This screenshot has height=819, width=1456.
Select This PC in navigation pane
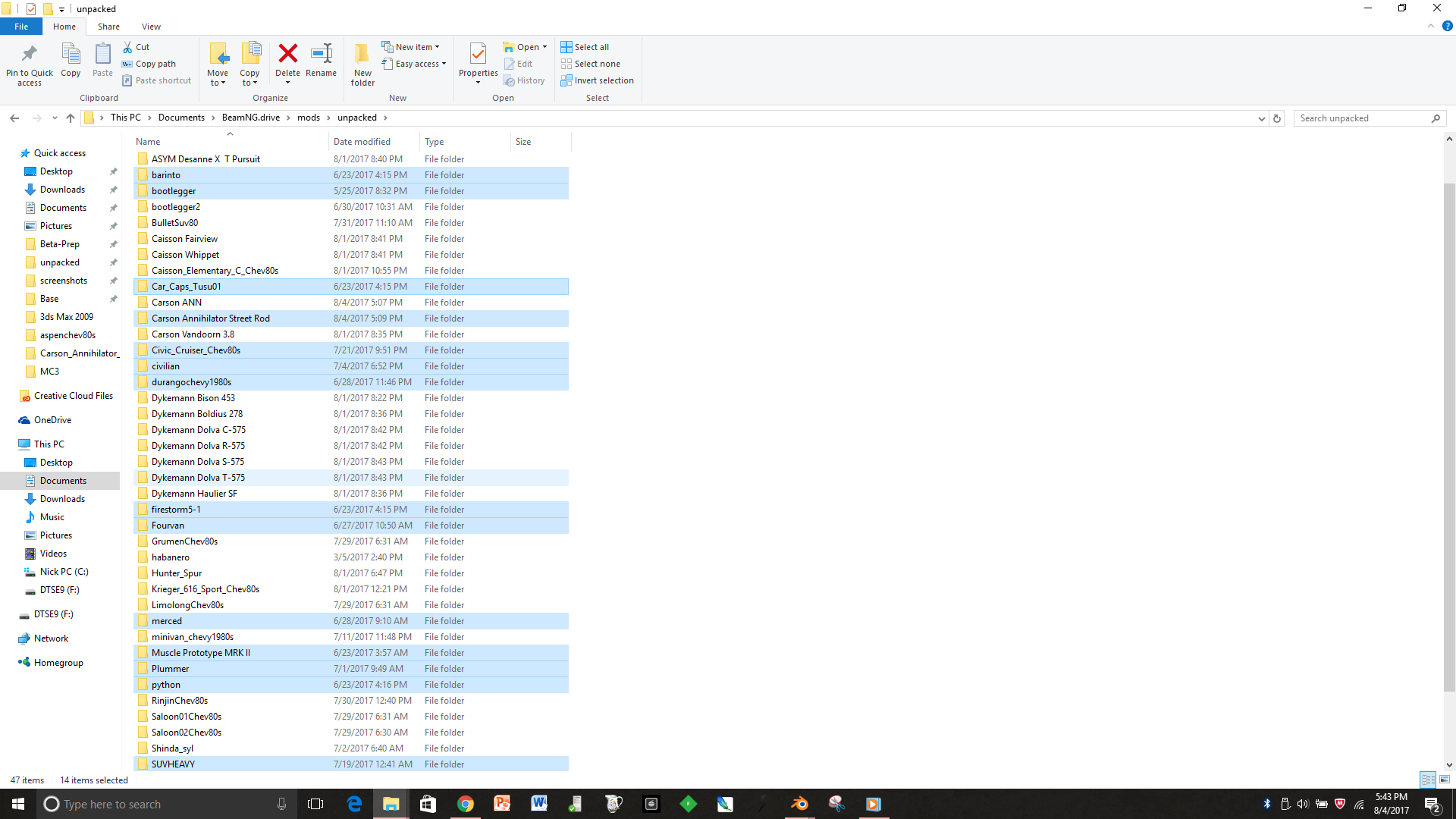(x=49, y=444)
